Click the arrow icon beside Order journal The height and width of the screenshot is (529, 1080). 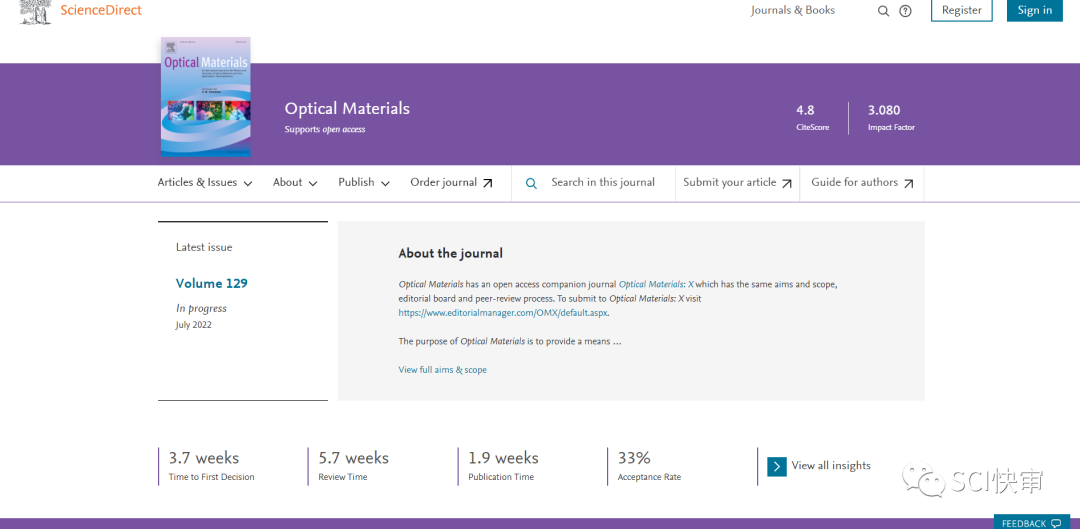[488, 183]
